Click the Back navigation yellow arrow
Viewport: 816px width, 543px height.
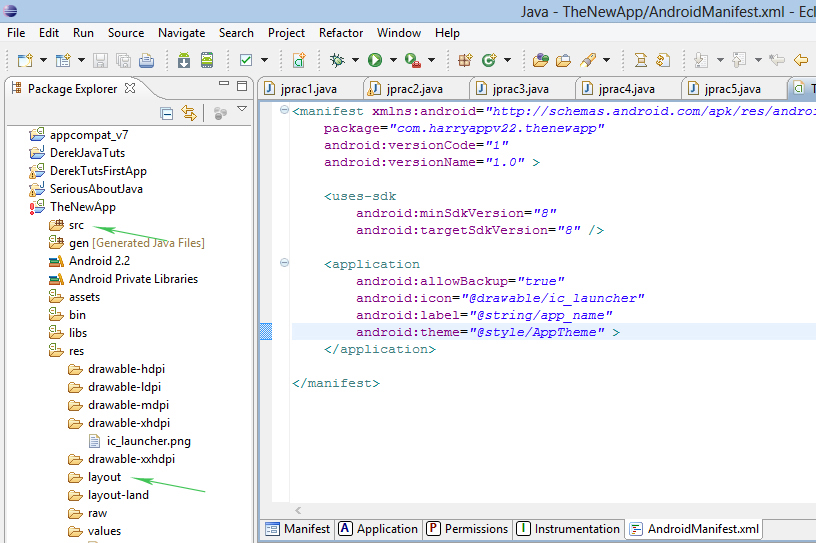point(801,60)
